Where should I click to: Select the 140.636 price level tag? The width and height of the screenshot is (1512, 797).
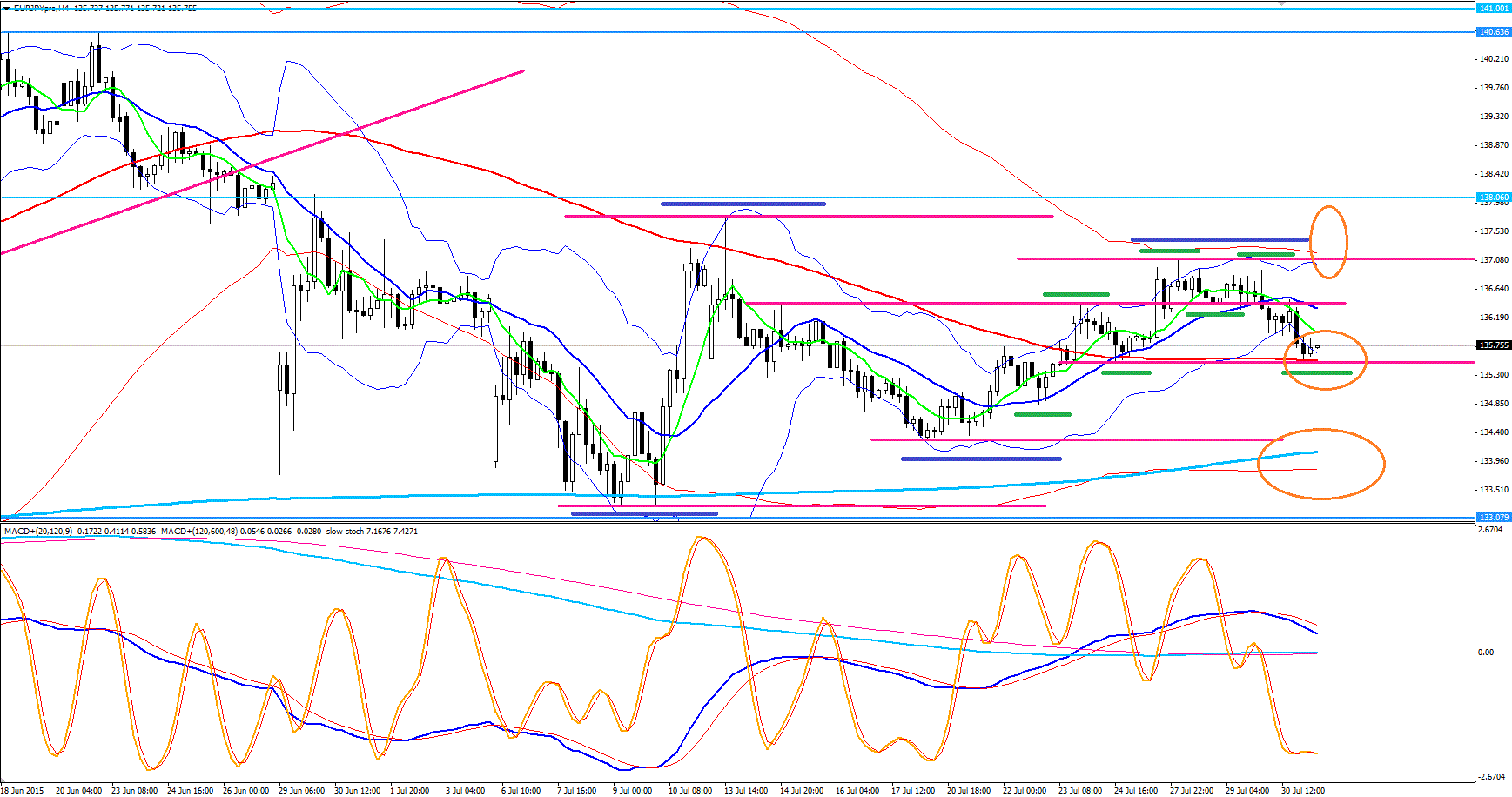click(1494, 32)
